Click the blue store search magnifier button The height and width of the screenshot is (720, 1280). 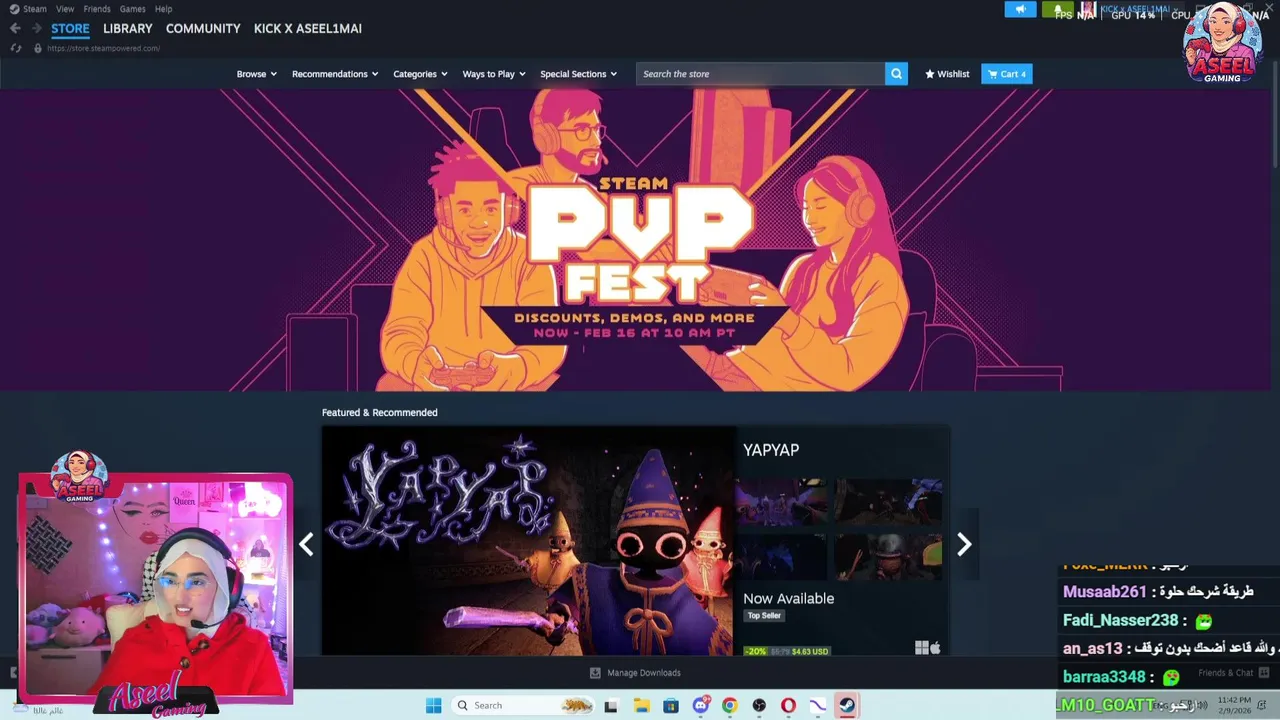pyautogui.click(x=896, y=74)
